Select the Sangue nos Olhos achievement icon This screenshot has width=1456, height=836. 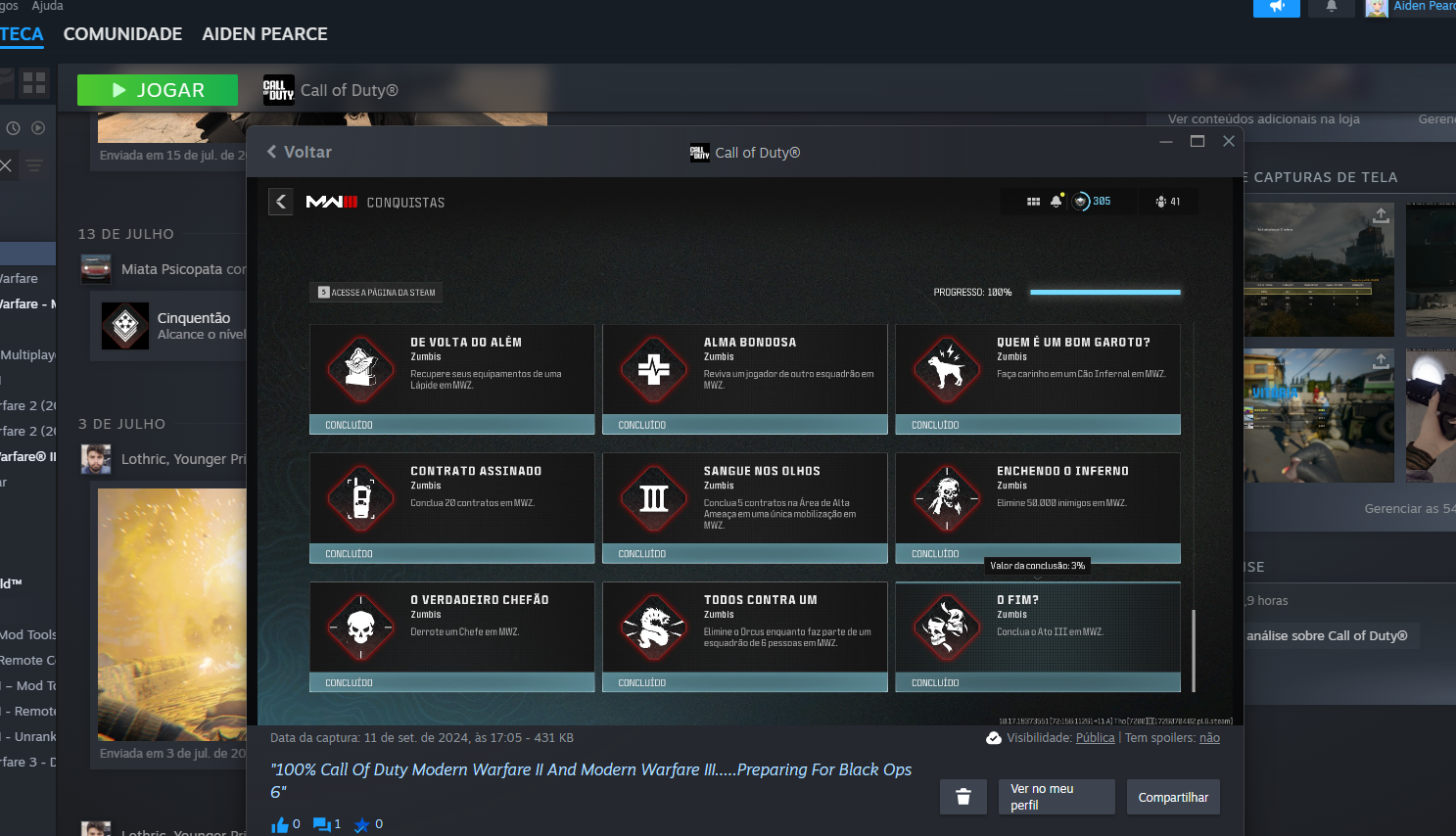(653, 498)
